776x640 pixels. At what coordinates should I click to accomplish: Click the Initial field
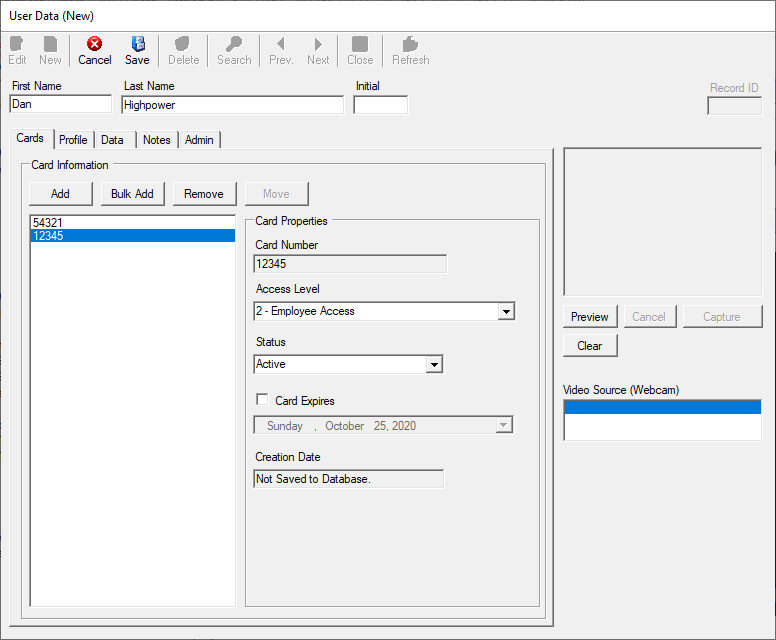[x=380, y=105]
